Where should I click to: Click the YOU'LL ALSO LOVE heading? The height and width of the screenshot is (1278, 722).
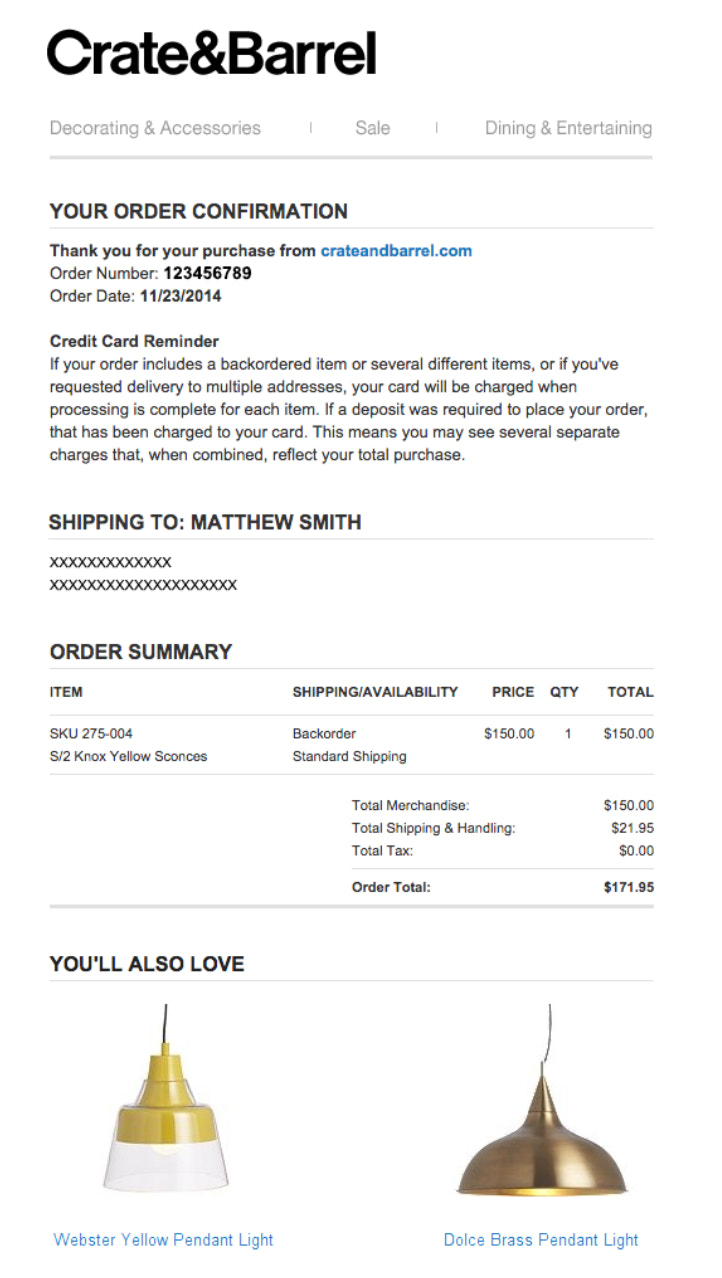click(x=145, y=963)
